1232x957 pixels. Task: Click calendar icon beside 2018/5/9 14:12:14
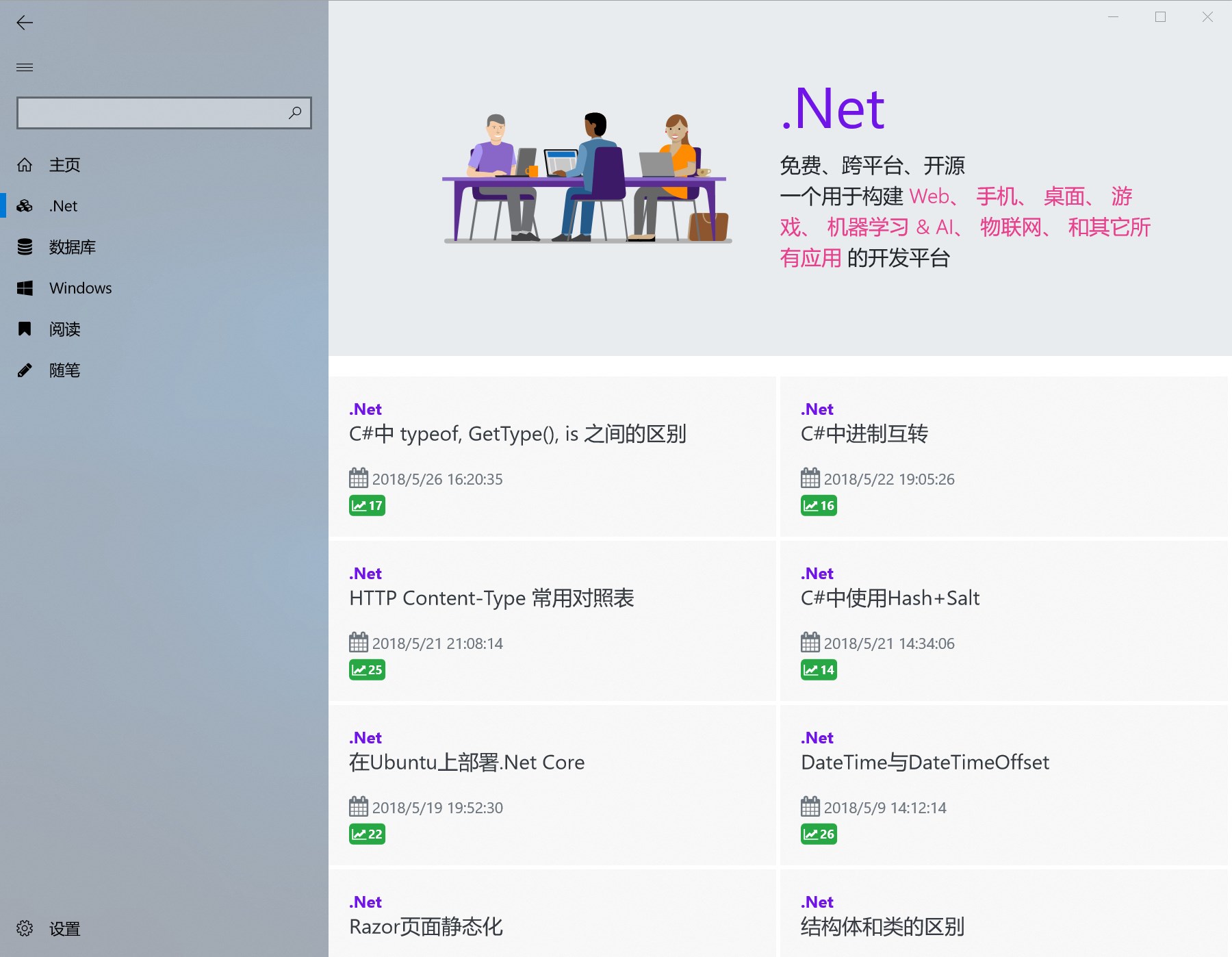pos(810,806)
